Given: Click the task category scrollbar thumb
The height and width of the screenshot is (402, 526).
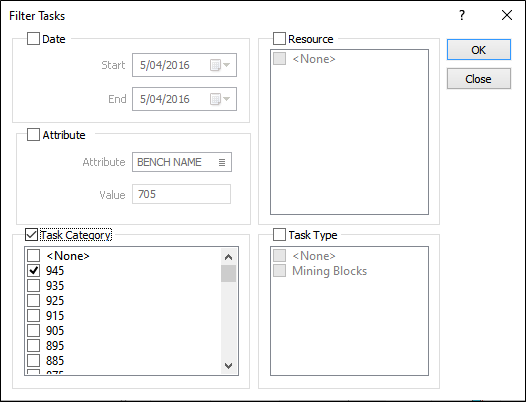Looking at the screenshot, I should coord(228,273).
